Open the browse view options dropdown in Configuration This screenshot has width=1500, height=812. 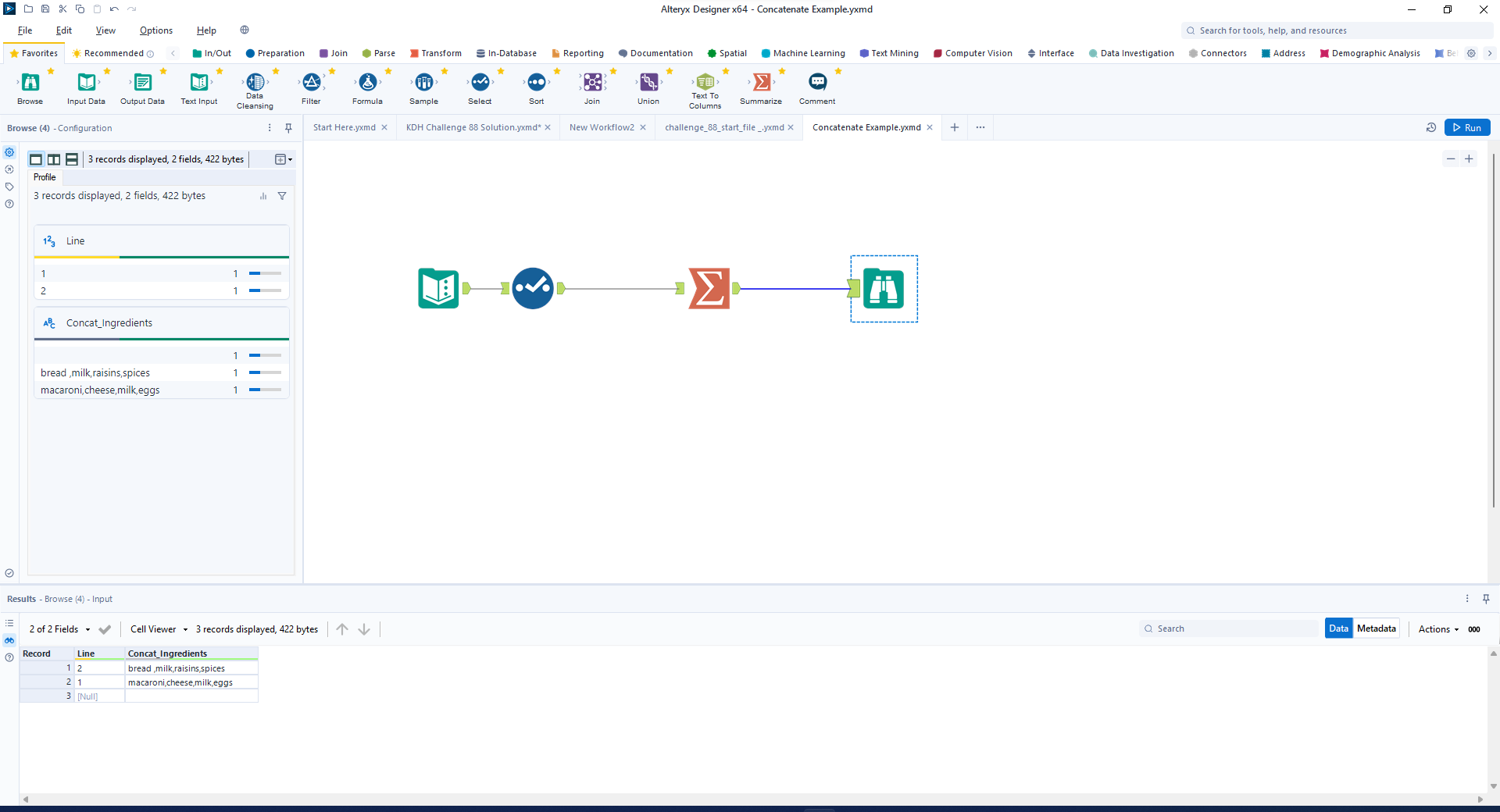point(284,159)
